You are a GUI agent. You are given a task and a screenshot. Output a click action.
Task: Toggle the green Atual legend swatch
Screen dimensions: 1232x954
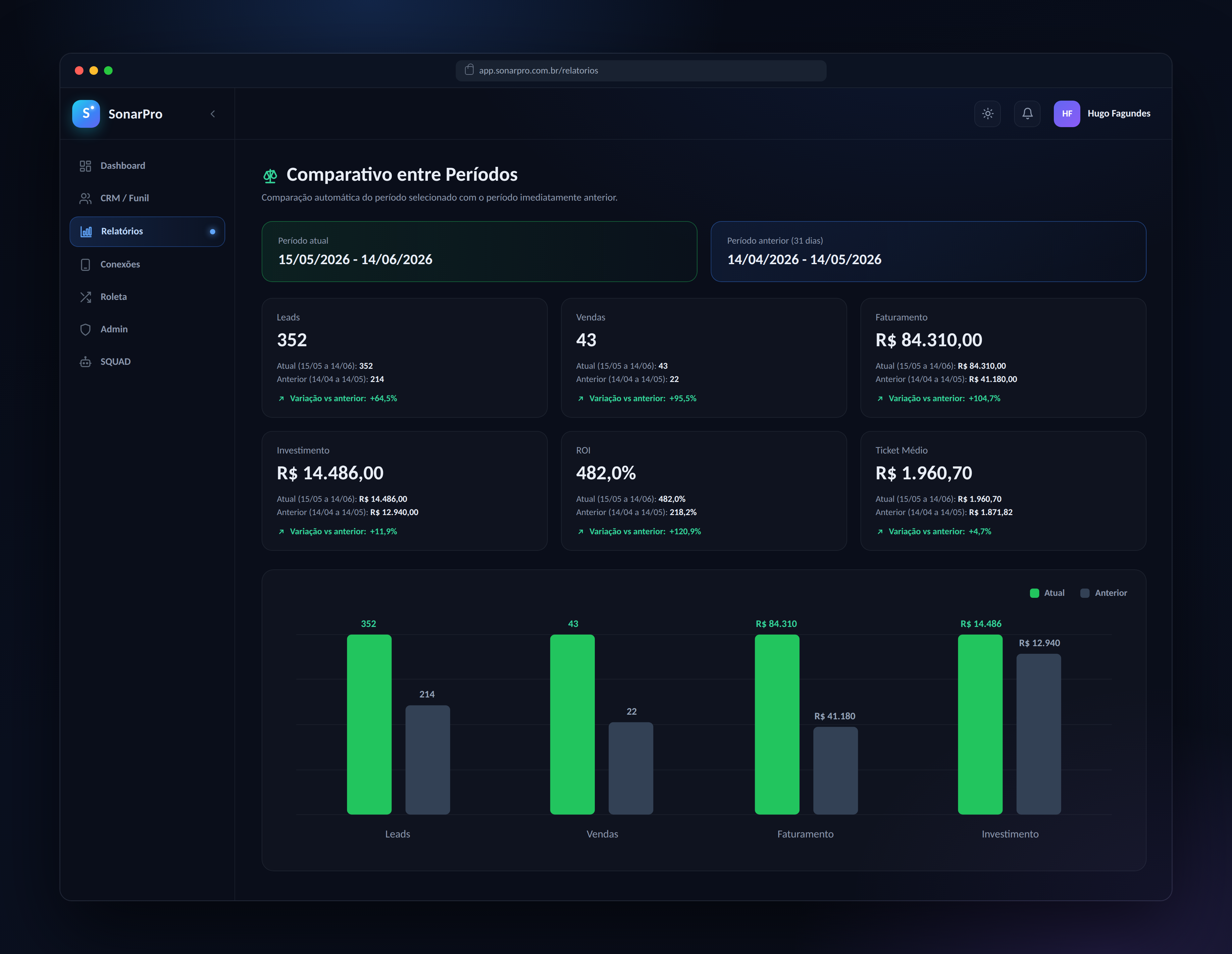(1035, 593)
